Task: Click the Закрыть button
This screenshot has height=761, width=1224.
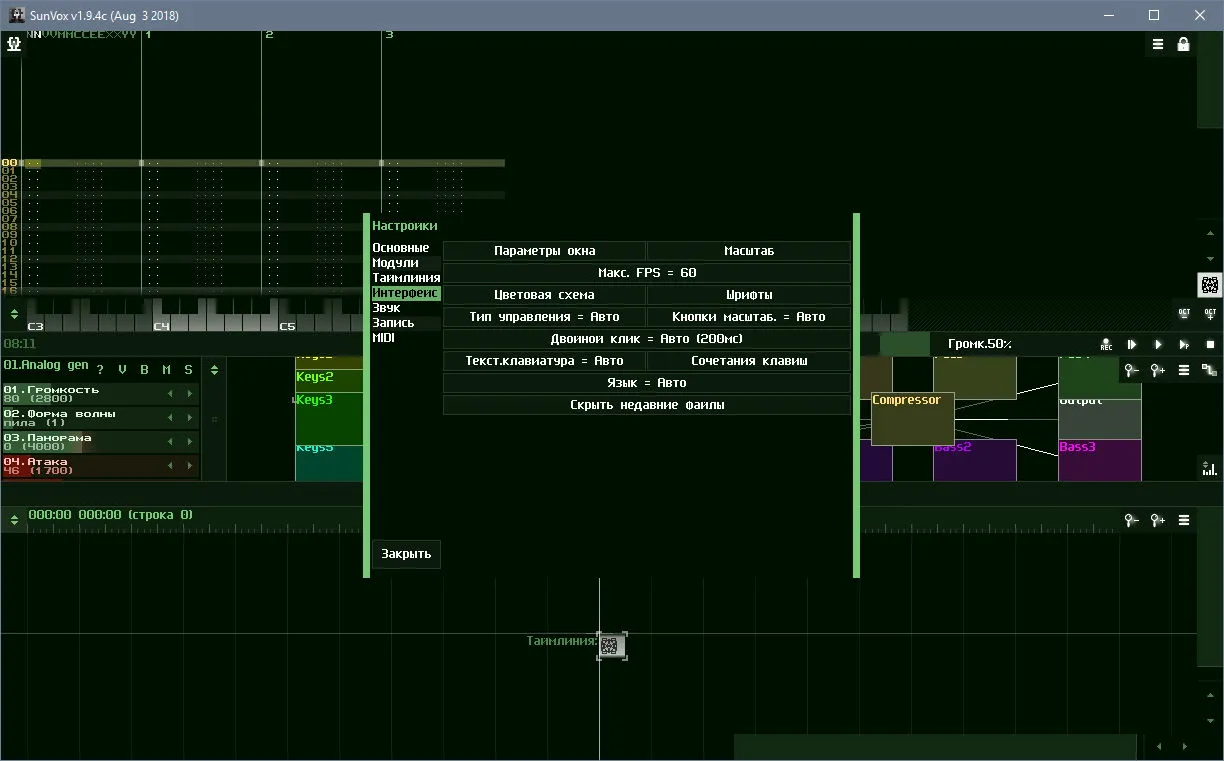Action: point(406,554)
